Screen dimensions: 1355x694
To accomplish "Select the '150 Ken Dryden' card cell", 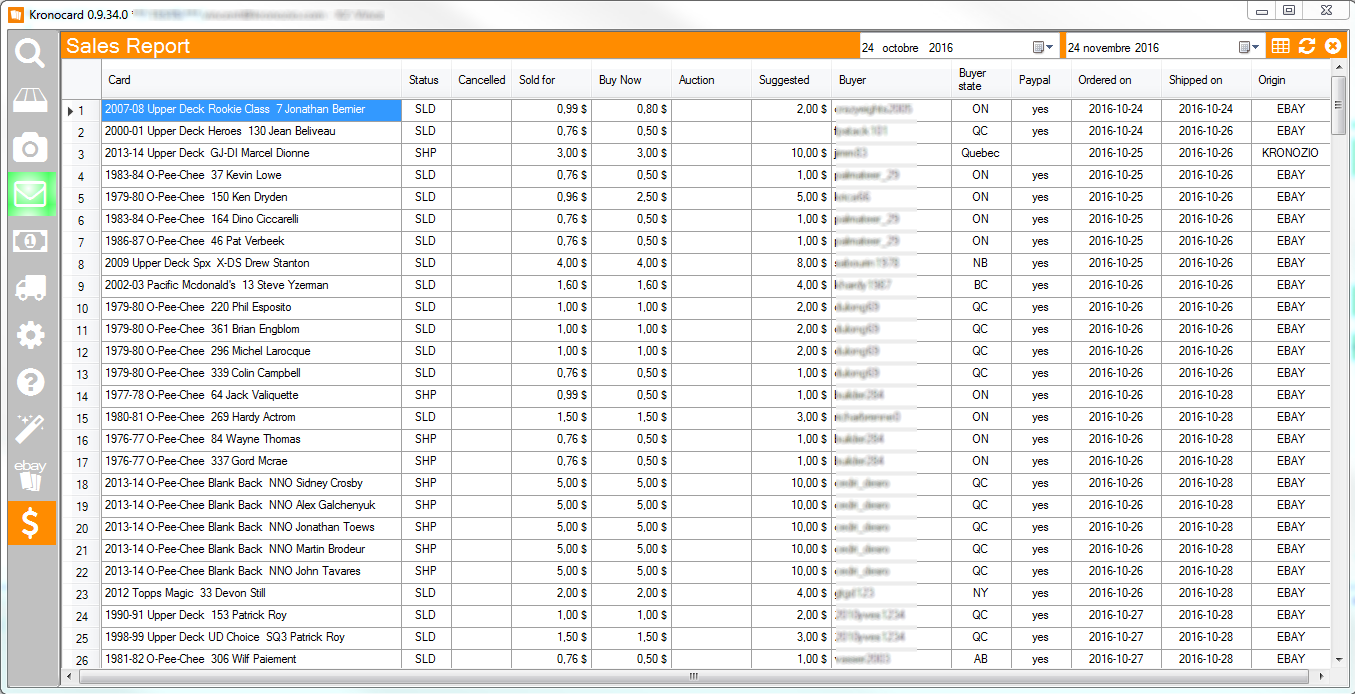I will [252, 198].
